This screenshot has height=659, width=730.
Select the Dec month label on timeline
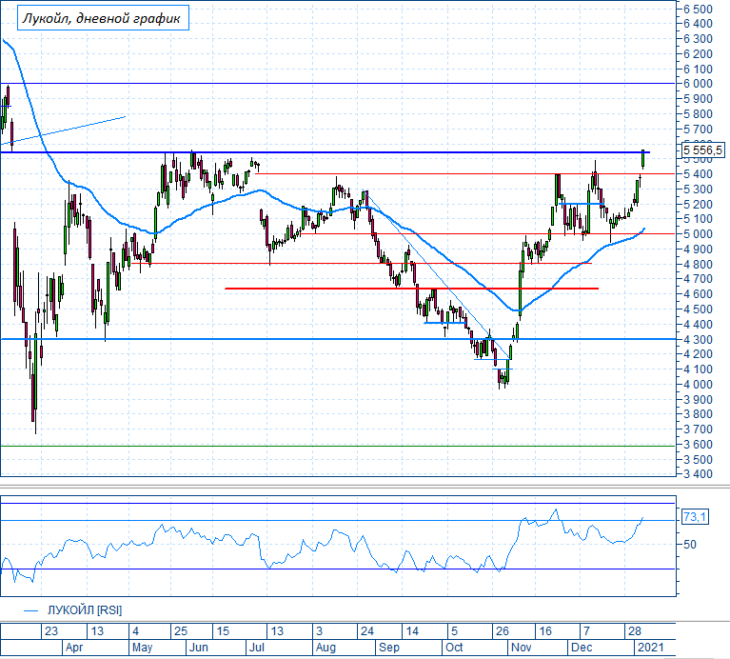tap(581, 647)
